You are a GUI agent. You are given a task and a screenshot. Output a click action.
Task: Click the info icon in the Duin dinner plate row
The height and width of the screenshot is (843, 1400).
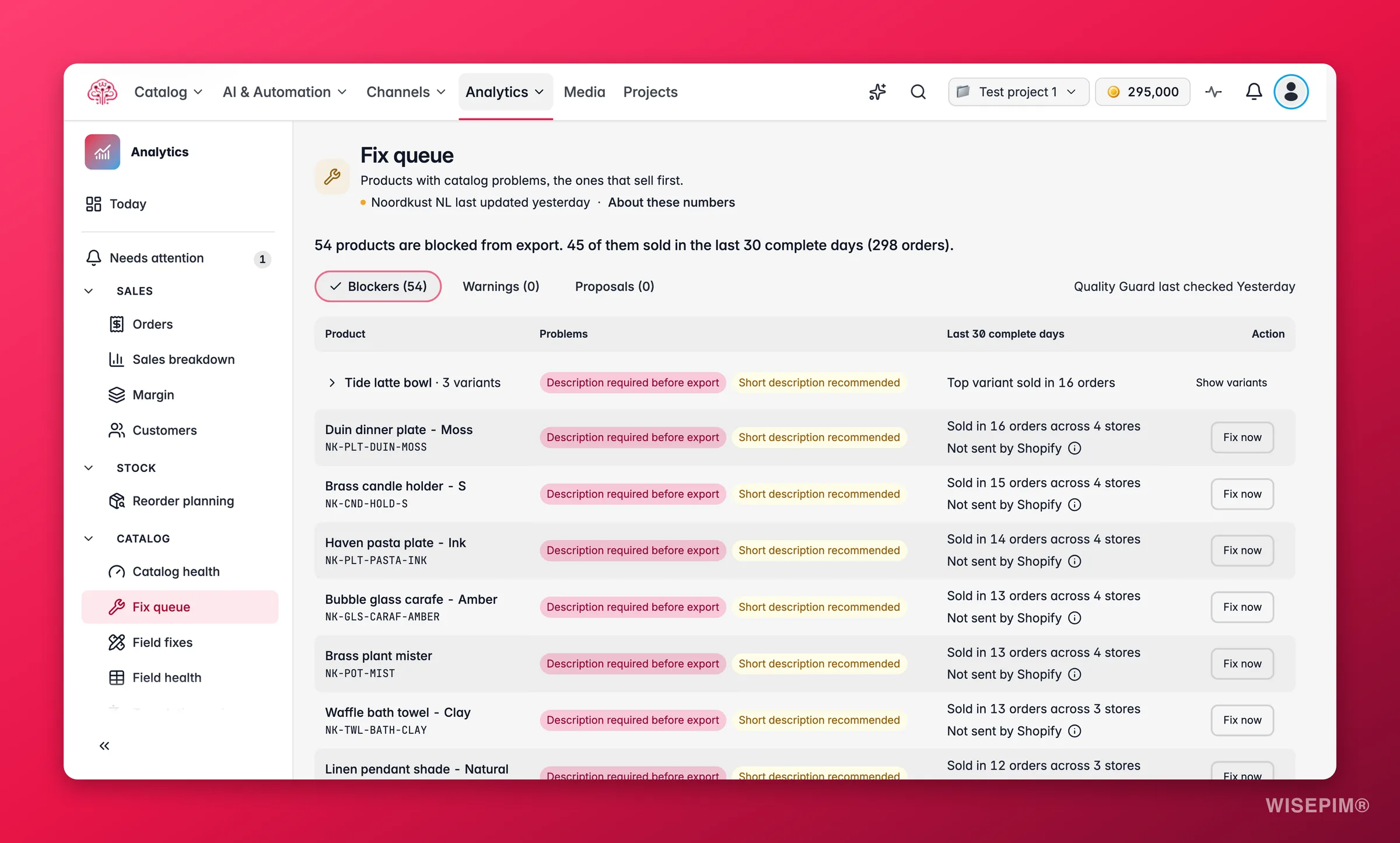pyautogui.click(x=1074, y=448)
